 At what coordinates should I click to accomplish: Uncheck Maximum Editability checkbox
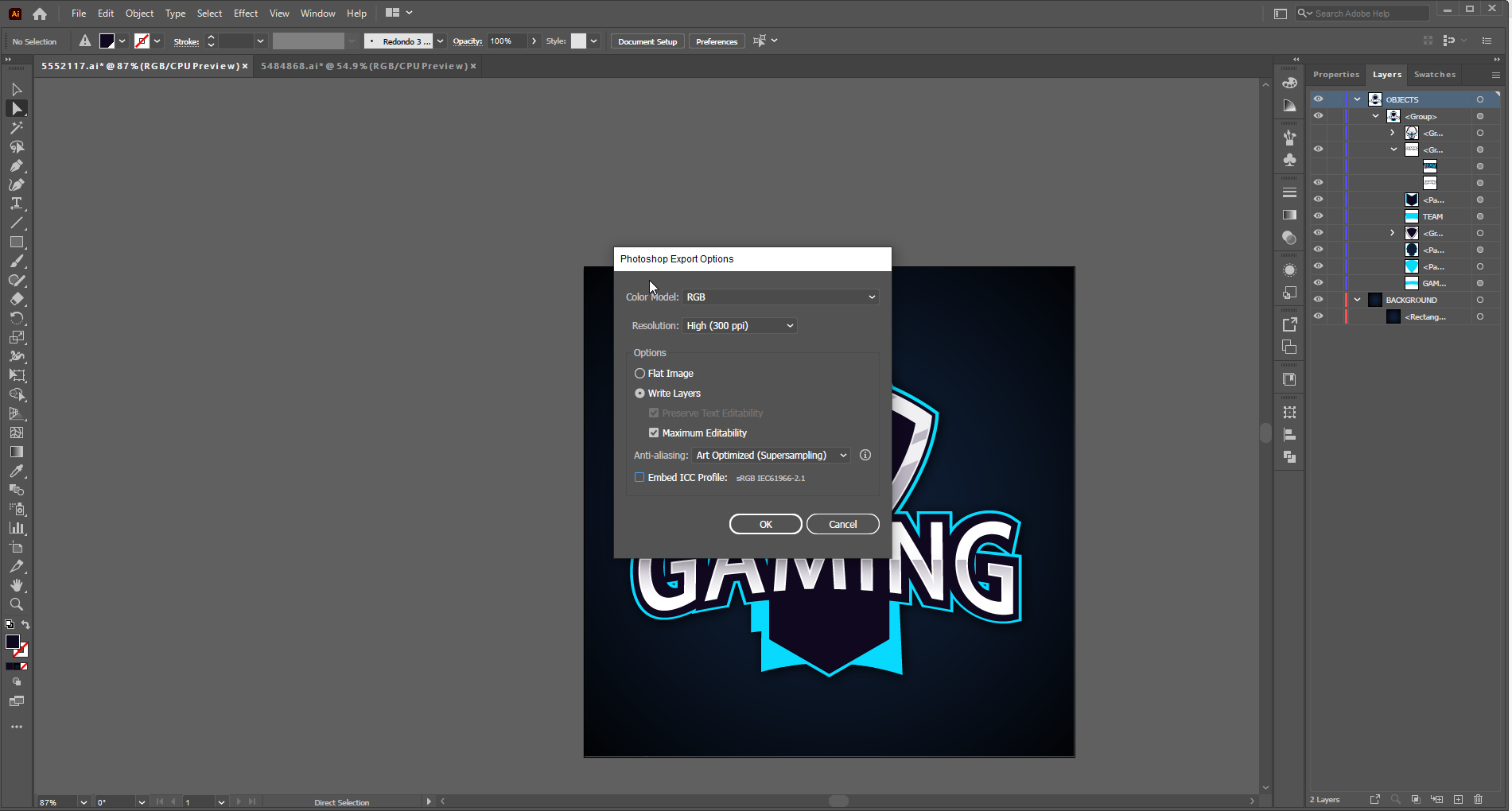(x=654, y=433)
